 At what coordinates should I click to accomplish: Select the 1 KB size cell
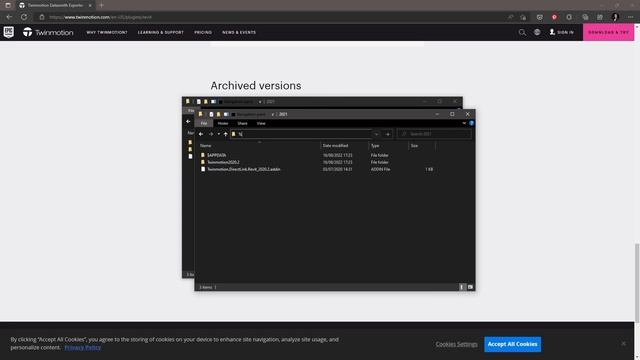[x=429, y=169]
